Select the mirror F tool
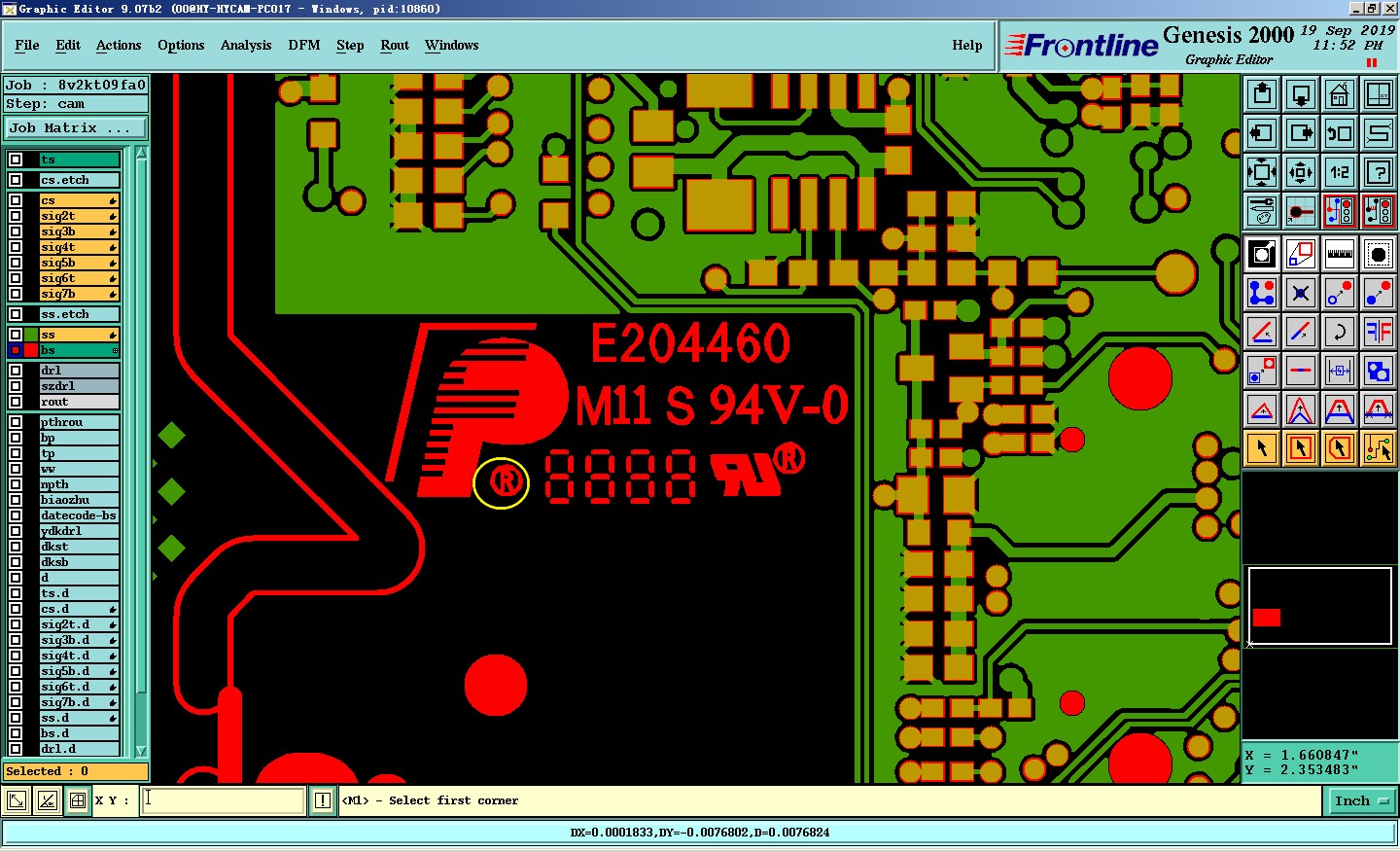This screenshot has height=852, width=1400. 1379,332
